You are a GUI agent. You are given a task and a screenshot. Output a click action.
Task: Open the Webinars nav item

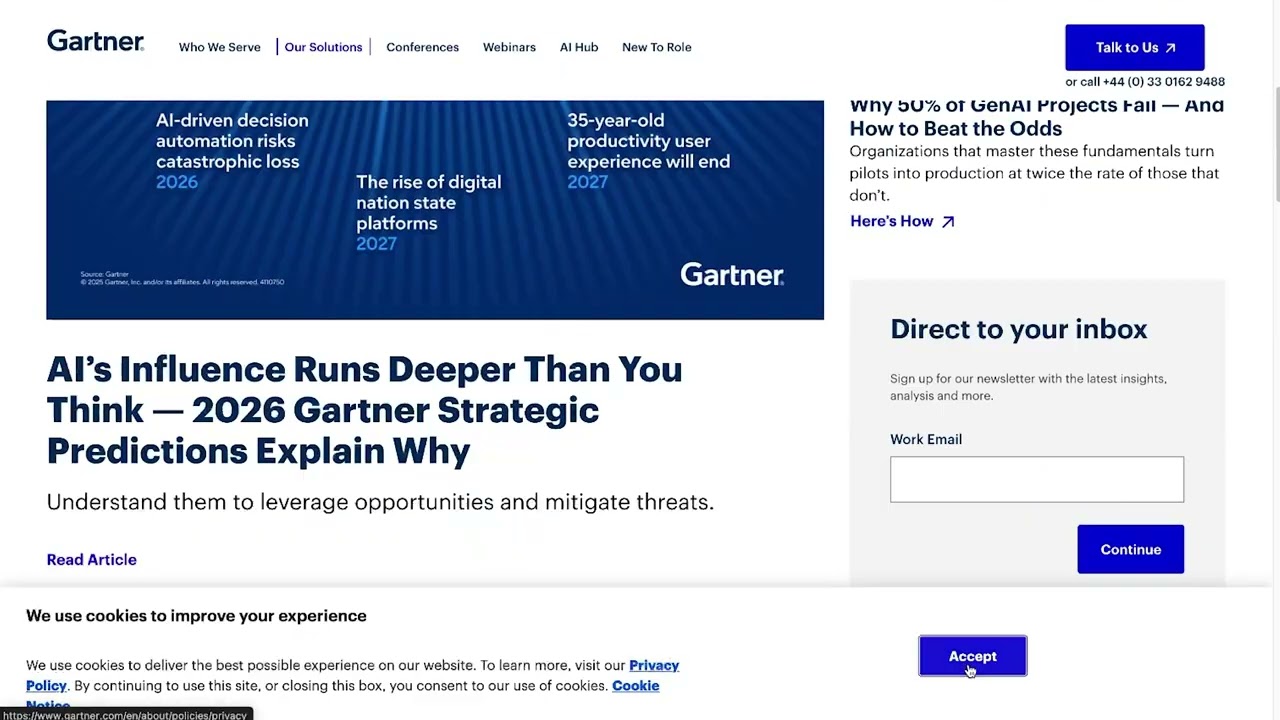point(509,47)
